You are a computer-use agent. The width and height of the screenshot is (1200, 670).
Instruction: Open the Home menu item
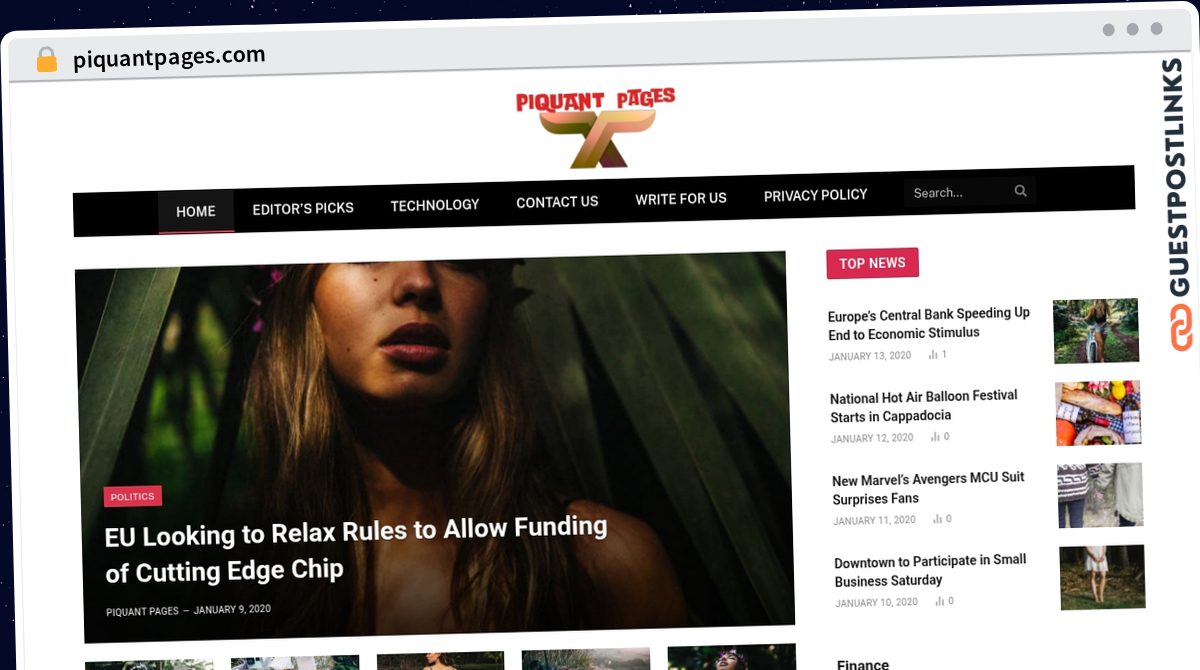click(196, 211)
